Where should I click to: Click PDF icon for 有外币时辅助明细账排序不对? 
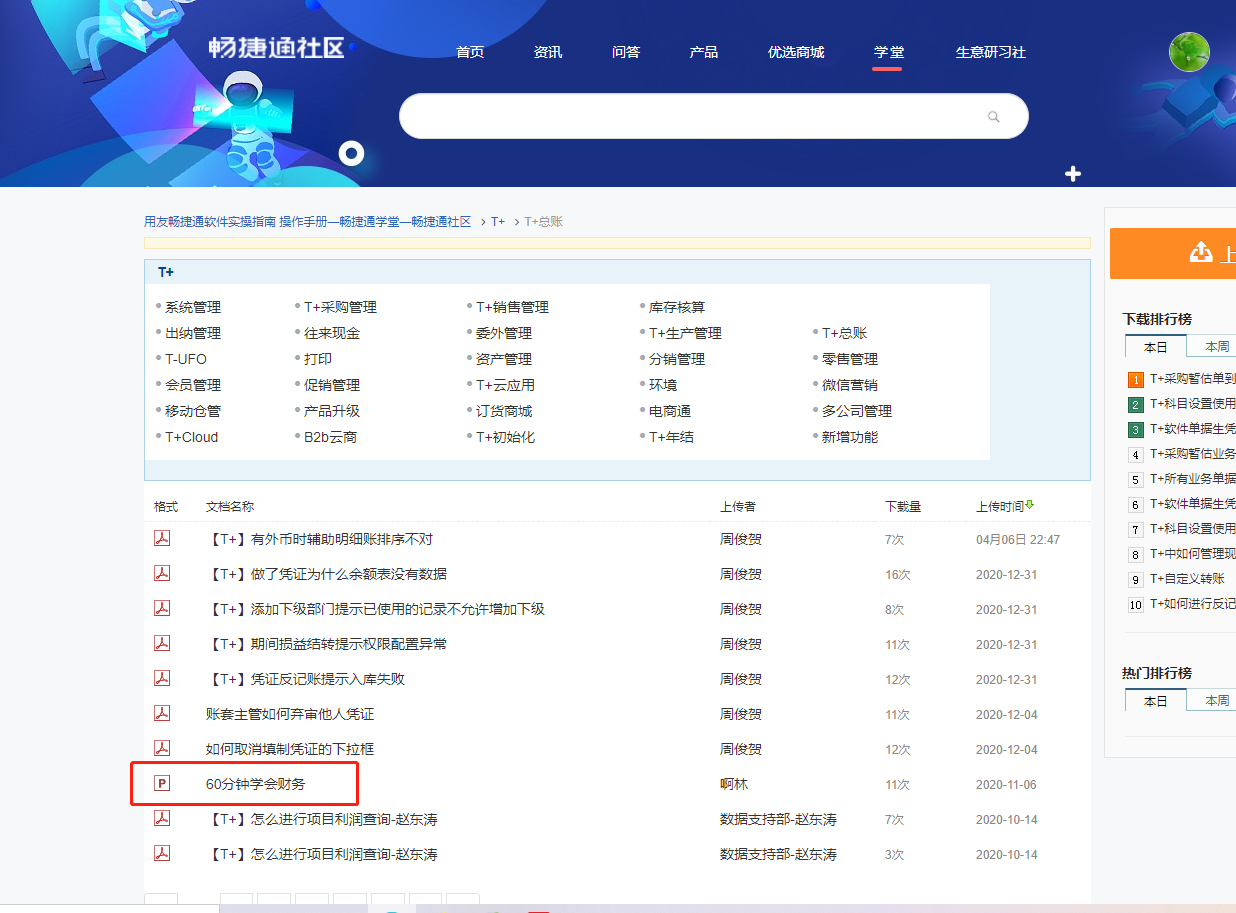(161, 539)
